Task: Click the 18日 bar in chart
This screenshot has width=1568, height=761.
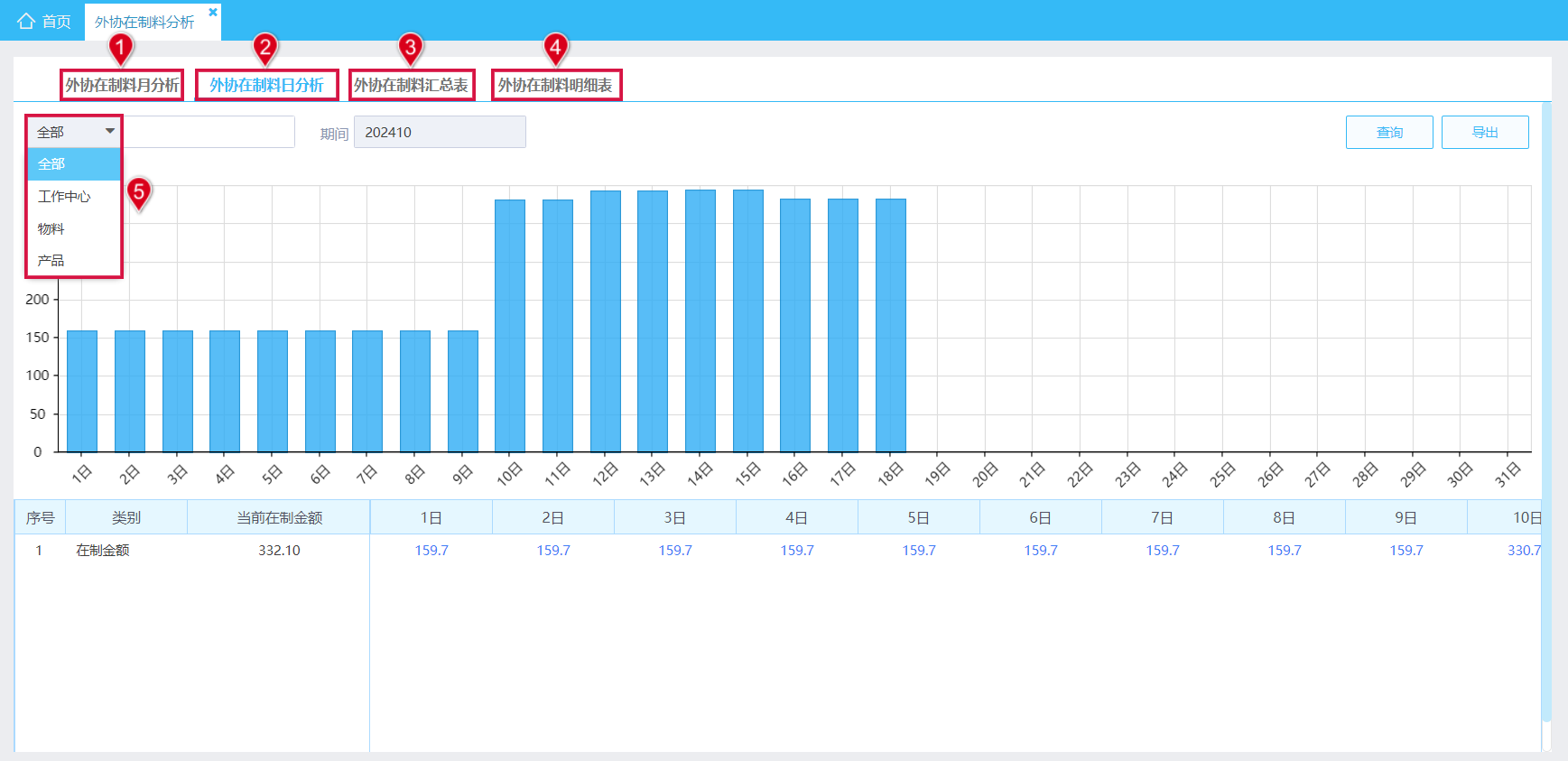Action: pyautogui.click(x=891, y=325)
